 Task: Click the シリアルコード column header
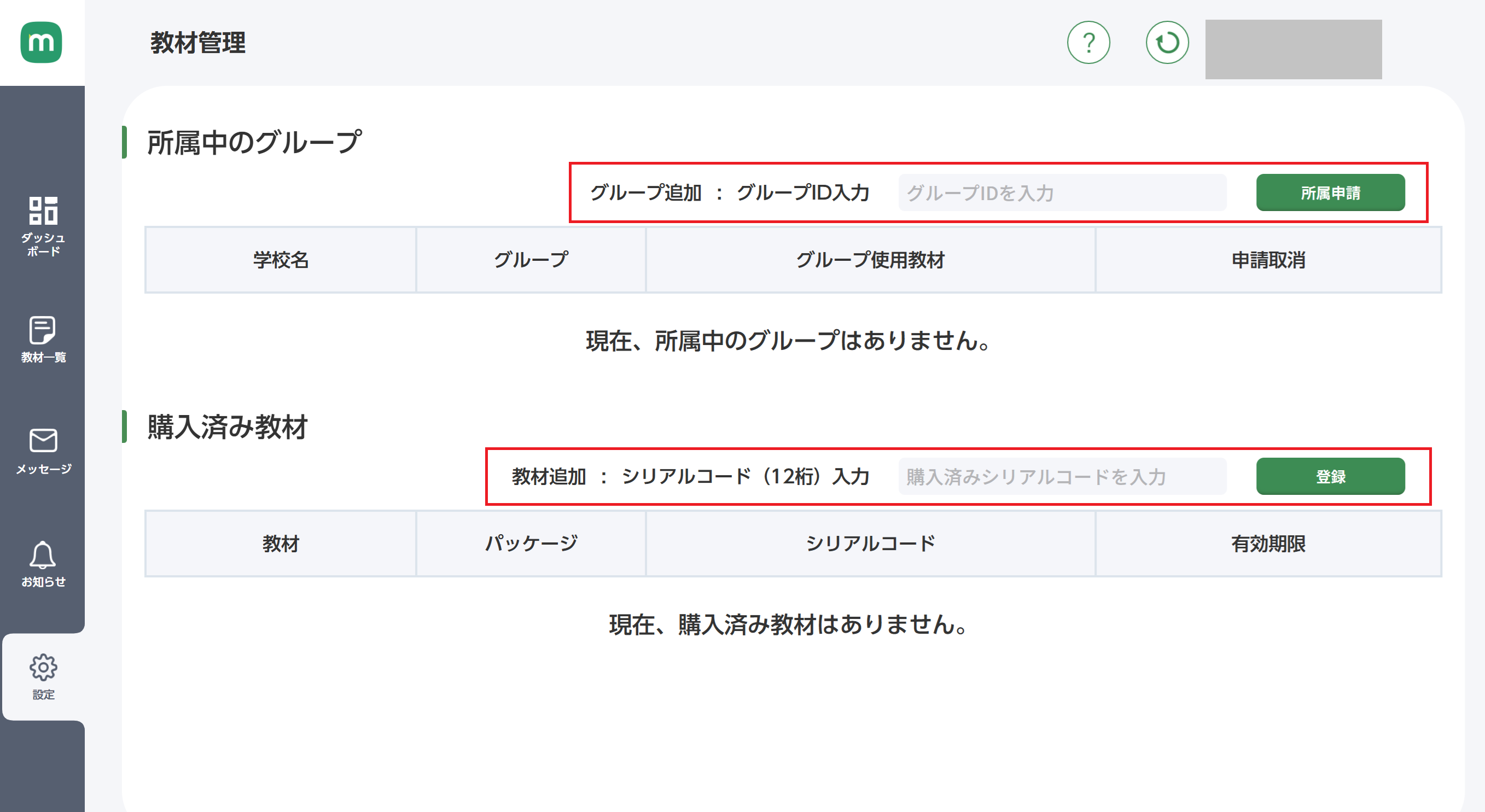coord(870,544)
